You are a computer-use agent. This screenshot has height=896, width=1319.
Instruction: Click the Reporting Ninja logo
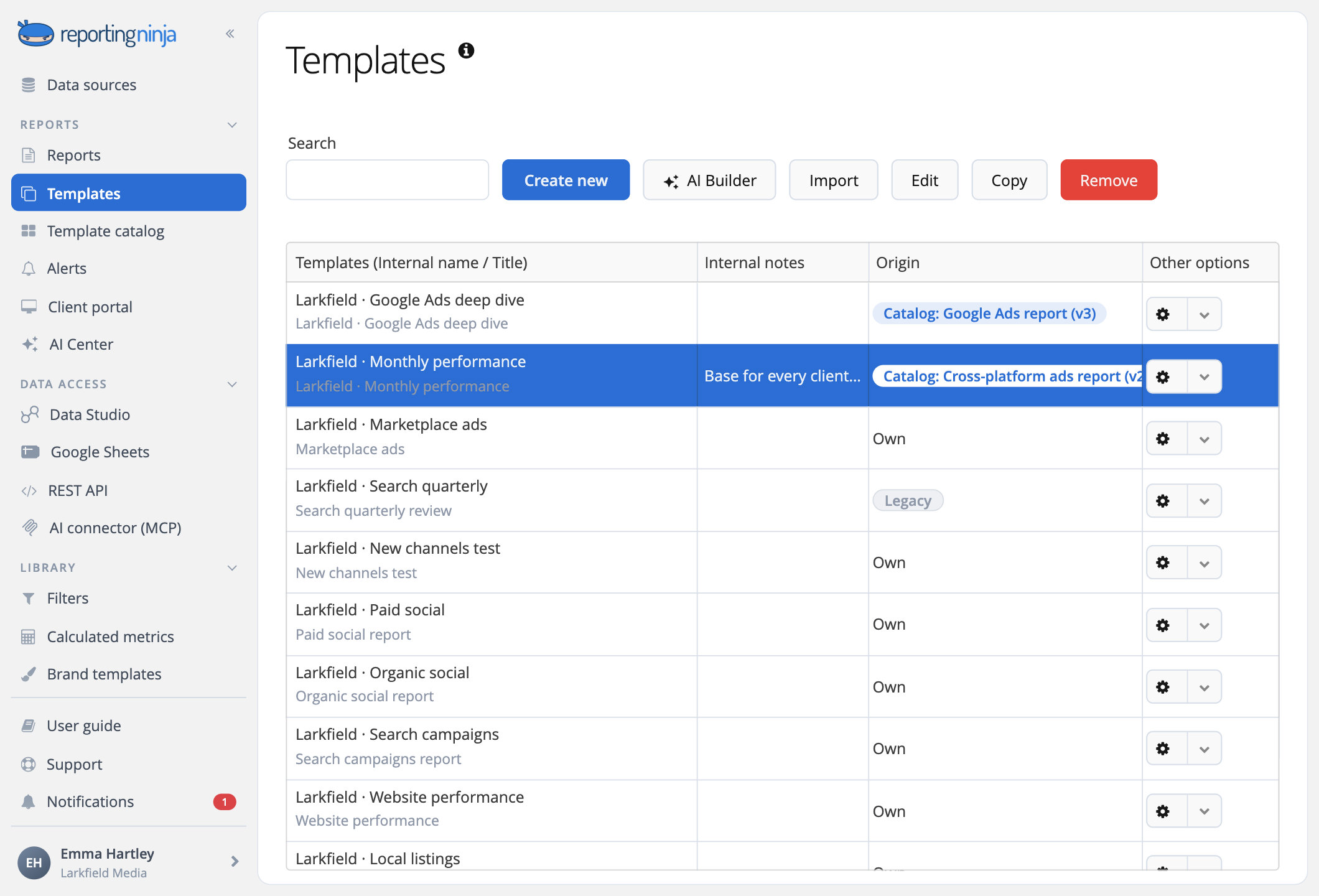(x=97, y=34)
